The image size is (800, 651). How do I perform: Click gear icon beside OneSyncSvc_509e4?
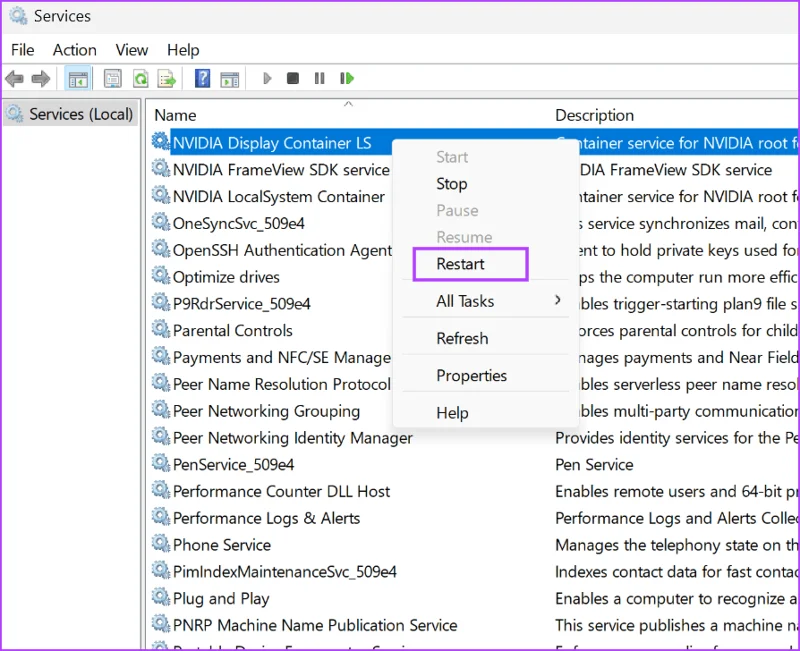pos(161,222)
